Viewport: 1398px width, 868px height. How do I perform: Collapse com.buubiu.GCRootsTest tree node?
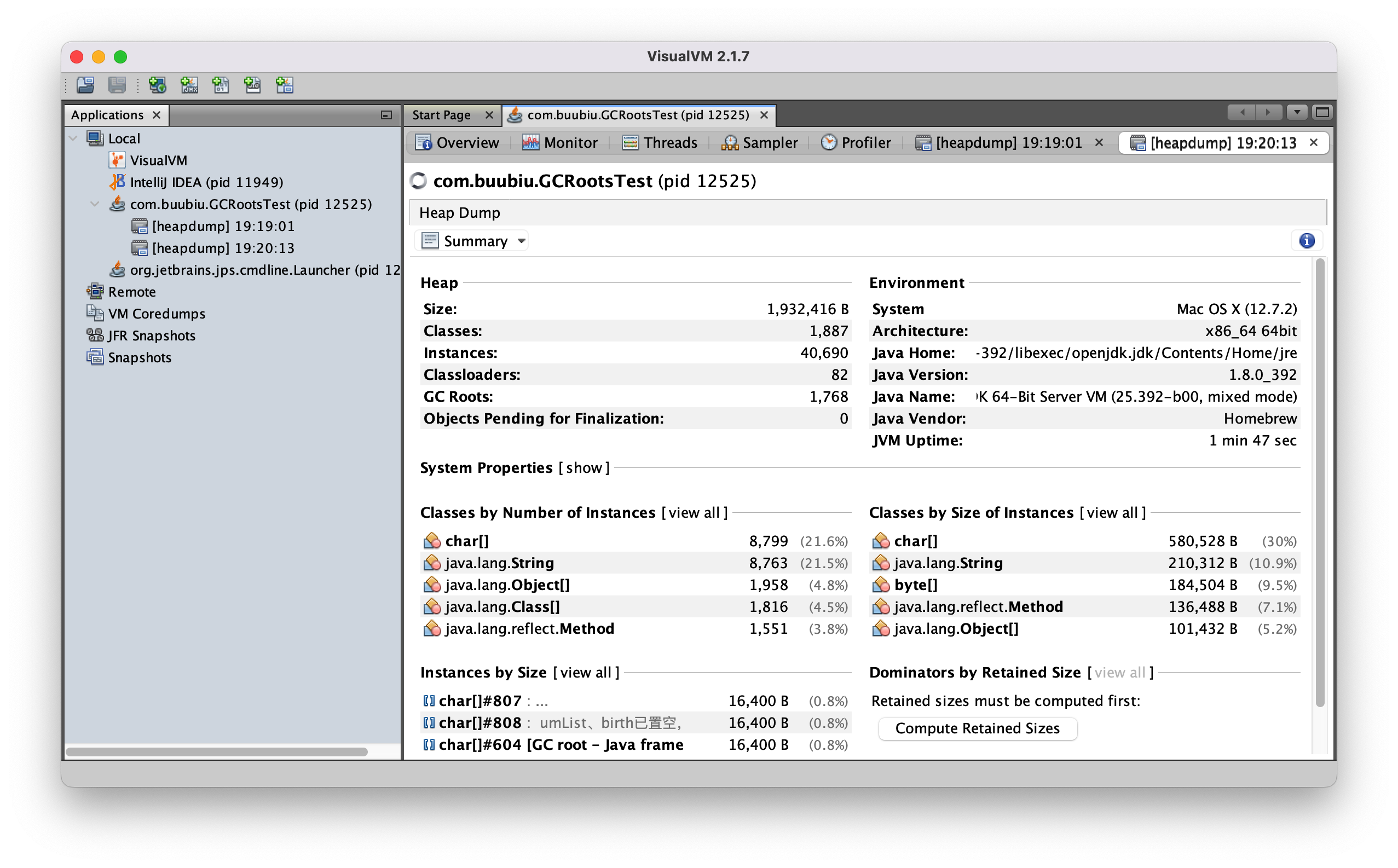click(x=95, y=204)
